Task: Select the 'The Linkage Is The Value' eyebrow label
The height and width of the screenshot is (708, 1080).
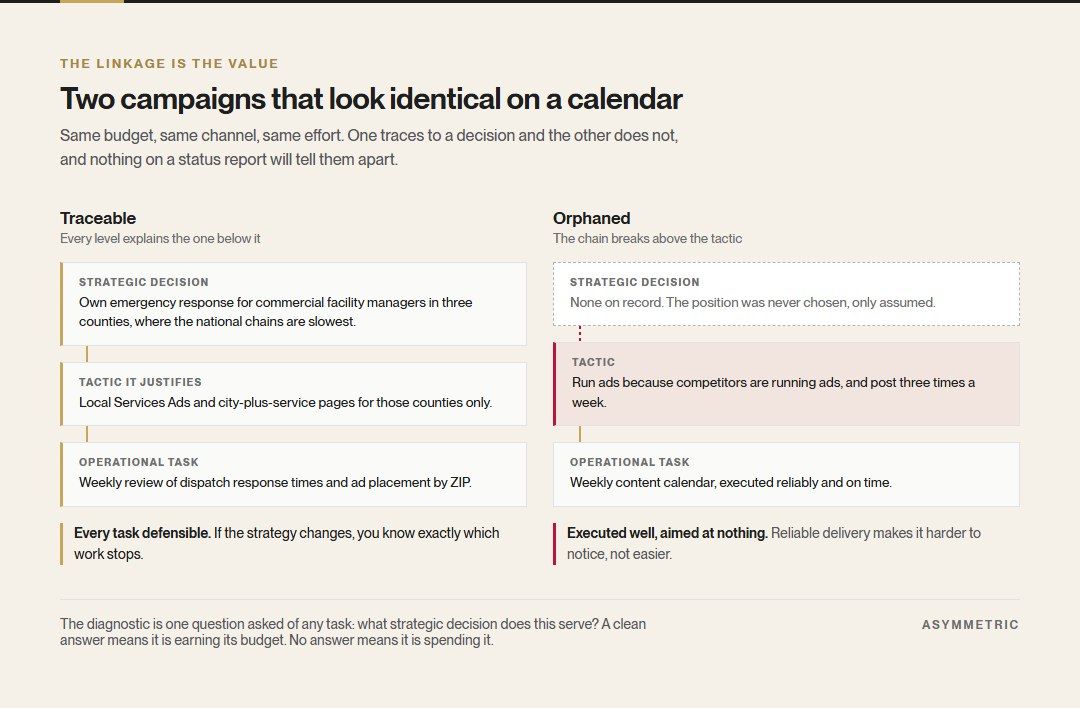Action: pos(169,63)
